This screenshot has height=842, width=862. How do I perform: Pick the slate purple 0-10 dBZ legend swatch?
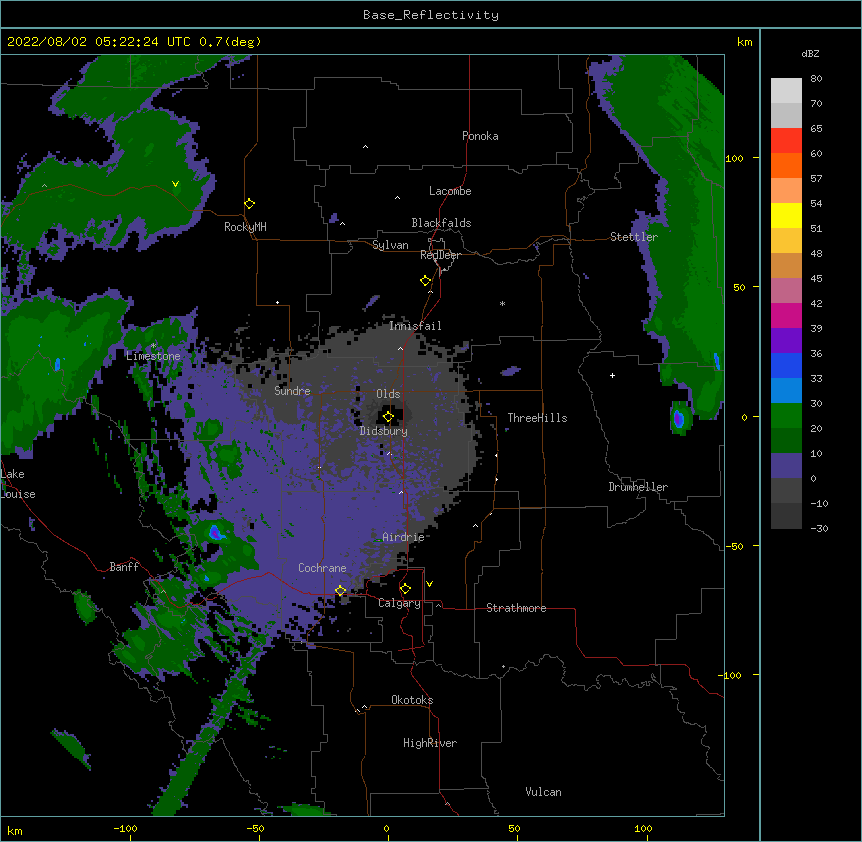point(786,466)
